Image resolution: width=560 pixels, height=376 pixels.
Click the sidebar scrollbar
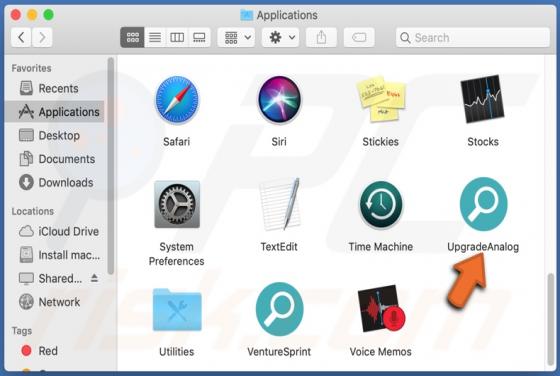tap(111, 166)
